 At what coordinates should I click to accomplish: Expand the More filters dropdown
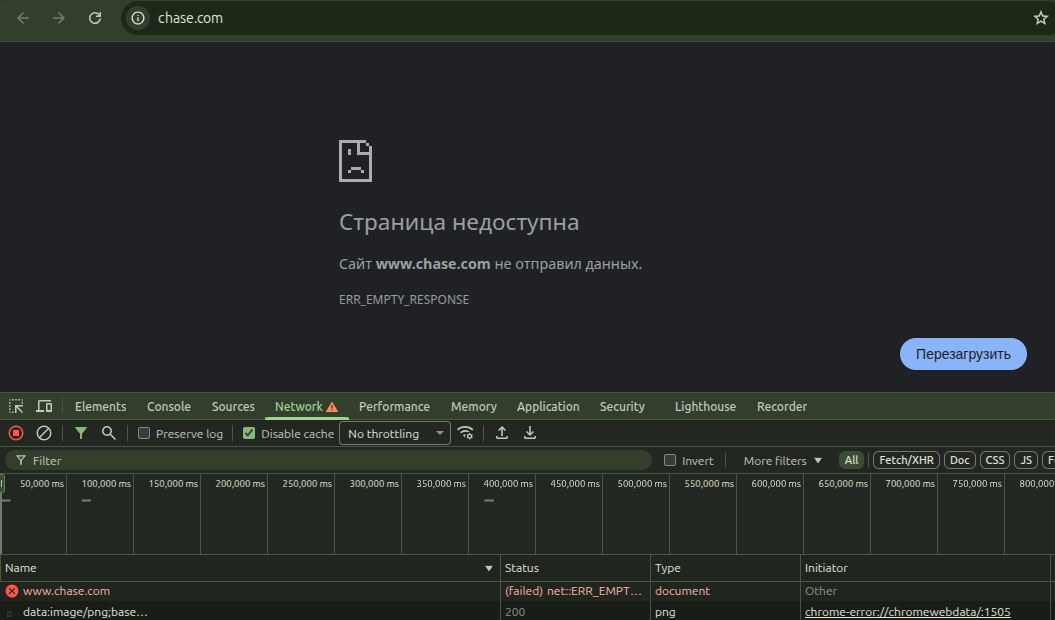point(783,460)
